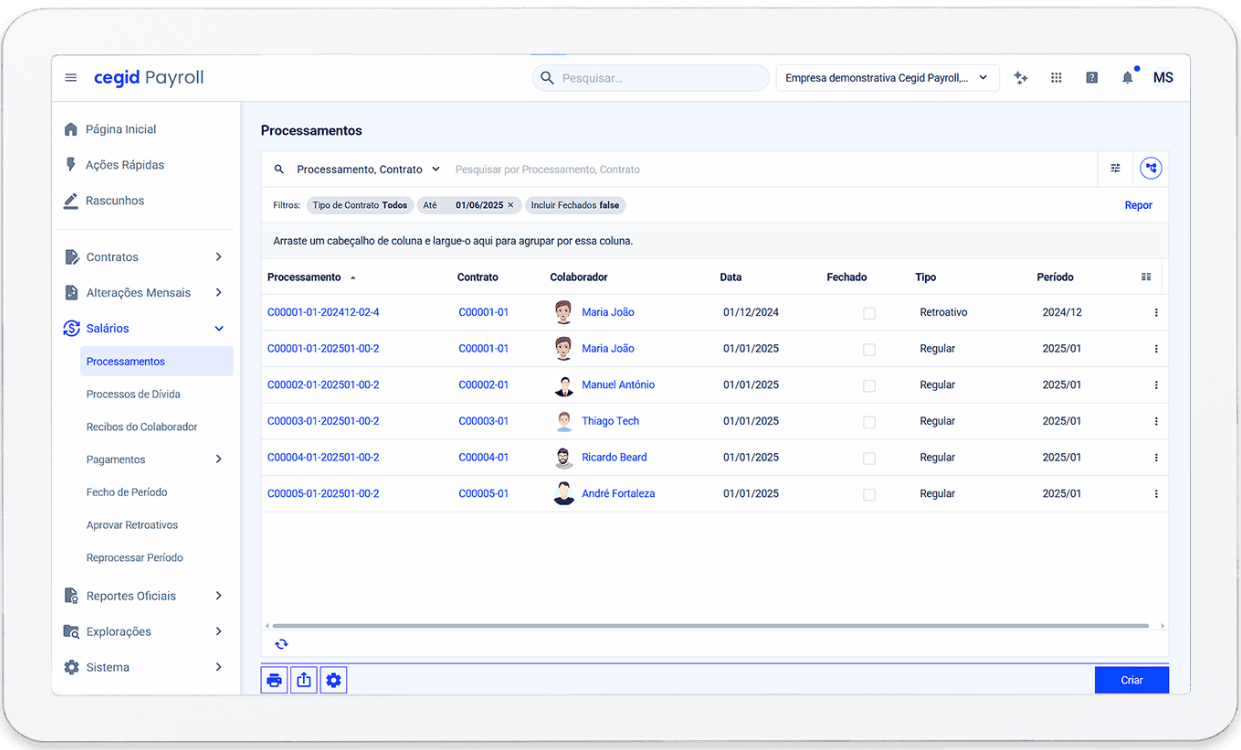Expand the Pagamentos submenu
Viewport: 1241px width, 750px height.
(x=218, y=459)
